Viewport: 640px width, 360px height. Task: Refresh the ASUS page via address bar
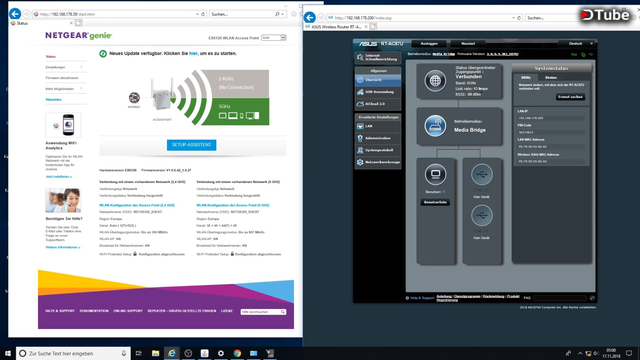point(519,18)
